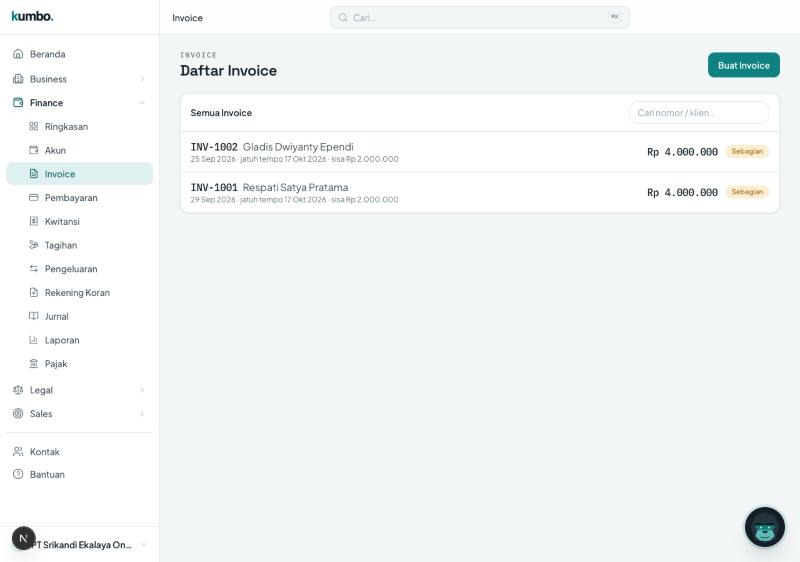
Task: Click the Buat Invoice button
Action: pos(743,65)
